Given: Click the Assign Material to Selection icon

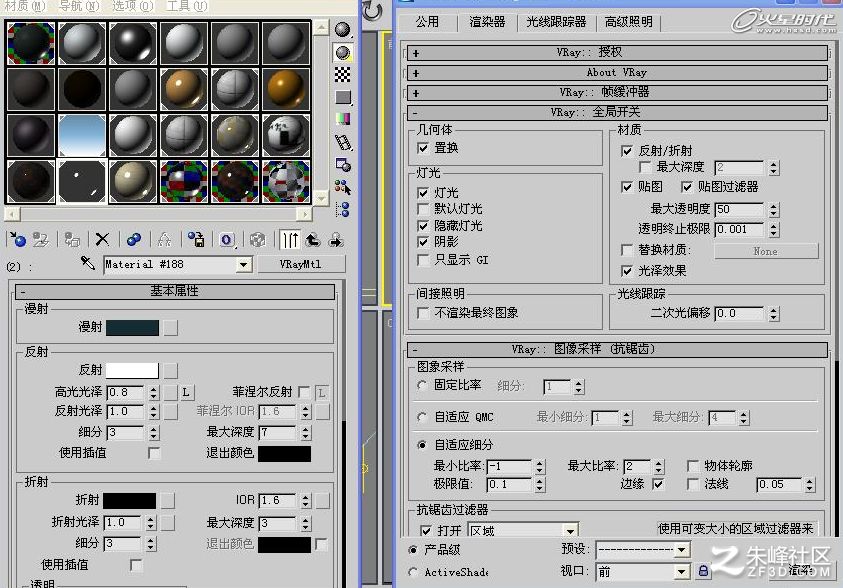Looking at the screenshot, I should click(72, 239).
